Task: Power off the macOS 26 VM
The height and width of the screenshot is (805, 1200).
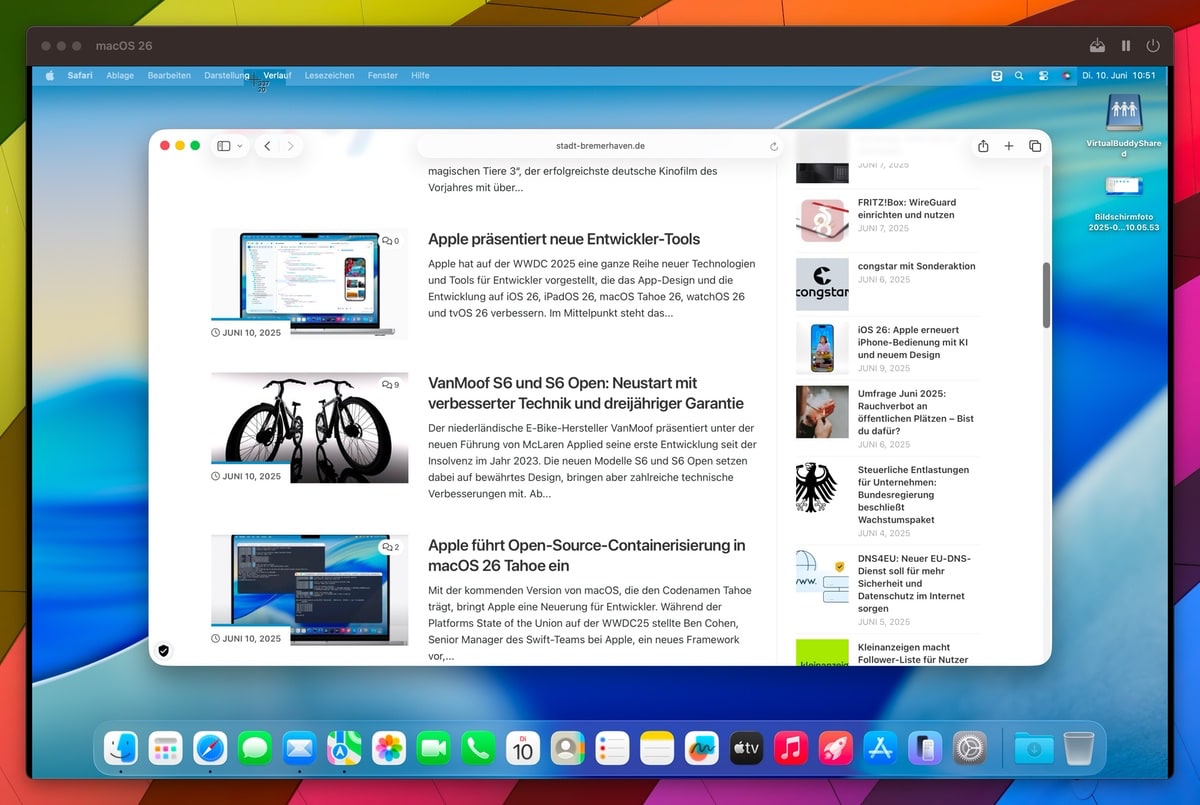Action: 1153,46
